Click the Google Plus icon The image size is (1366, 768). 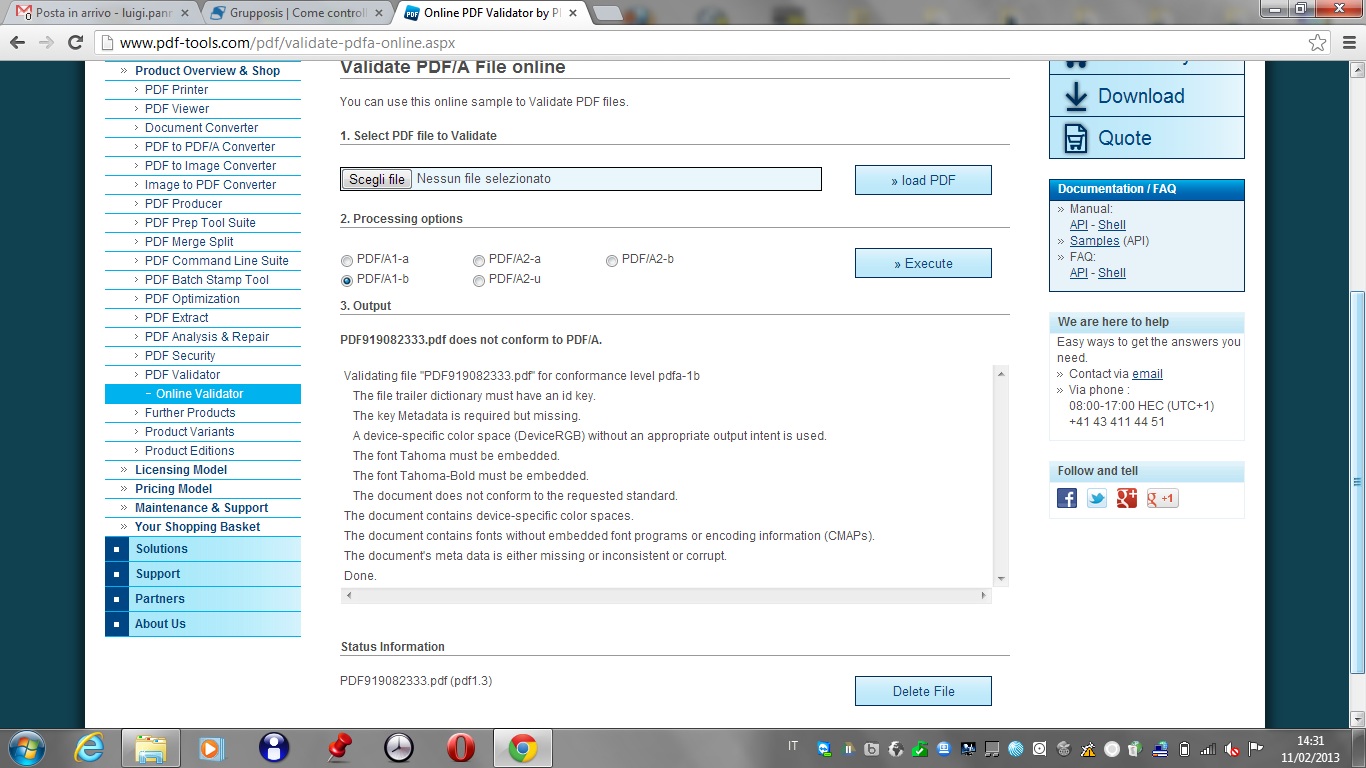(1127, 498)
